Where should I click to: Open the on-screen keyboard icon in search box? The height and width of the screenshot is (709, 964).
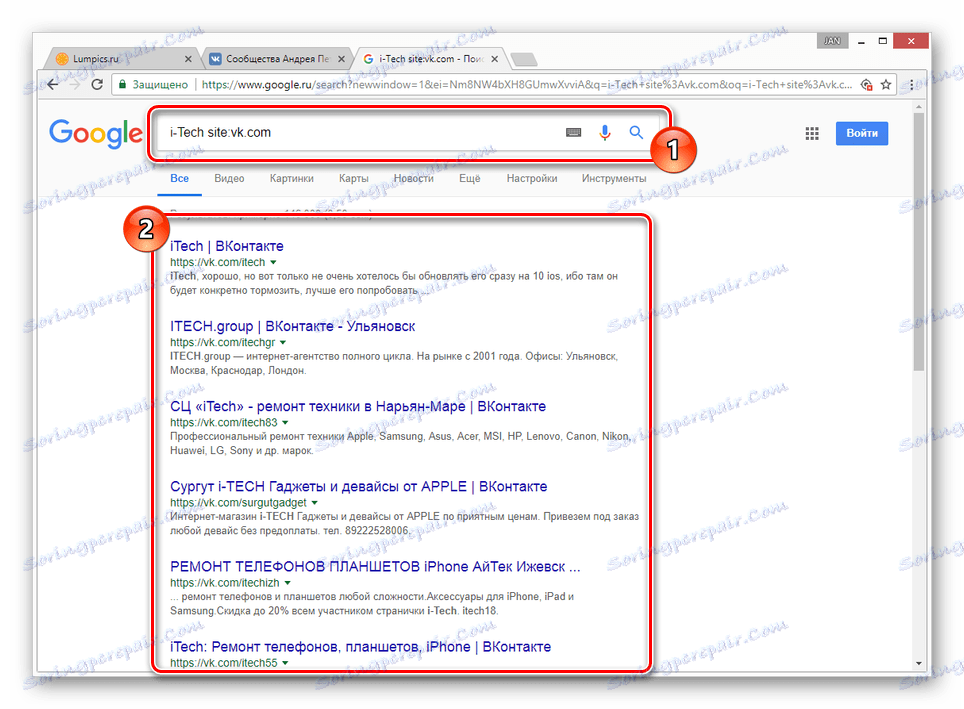click(x=573, y=132)
